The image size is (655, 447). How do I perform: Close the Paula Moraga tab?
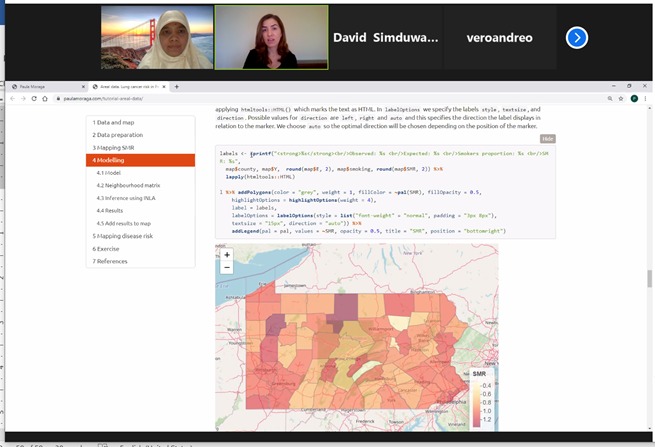pos(83,86)
